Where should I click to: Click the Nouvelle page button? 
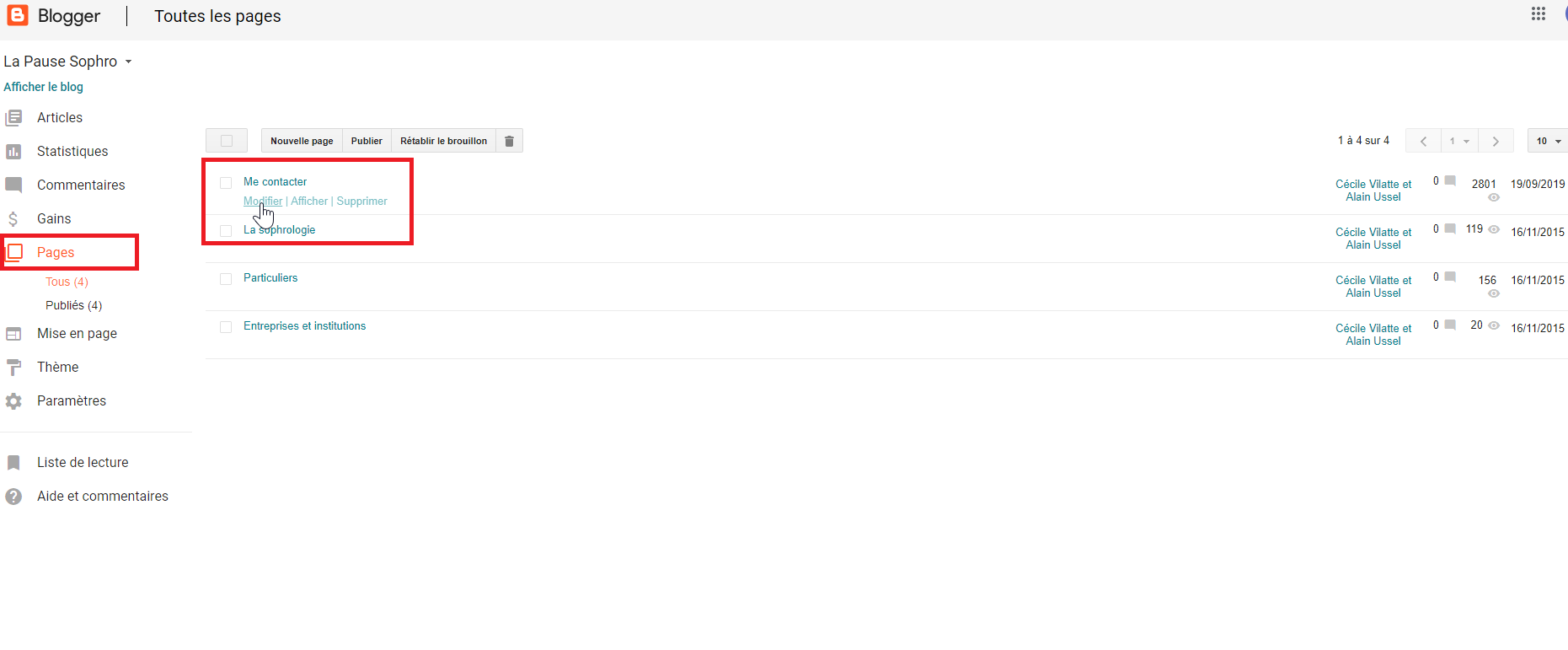[302, 141]
